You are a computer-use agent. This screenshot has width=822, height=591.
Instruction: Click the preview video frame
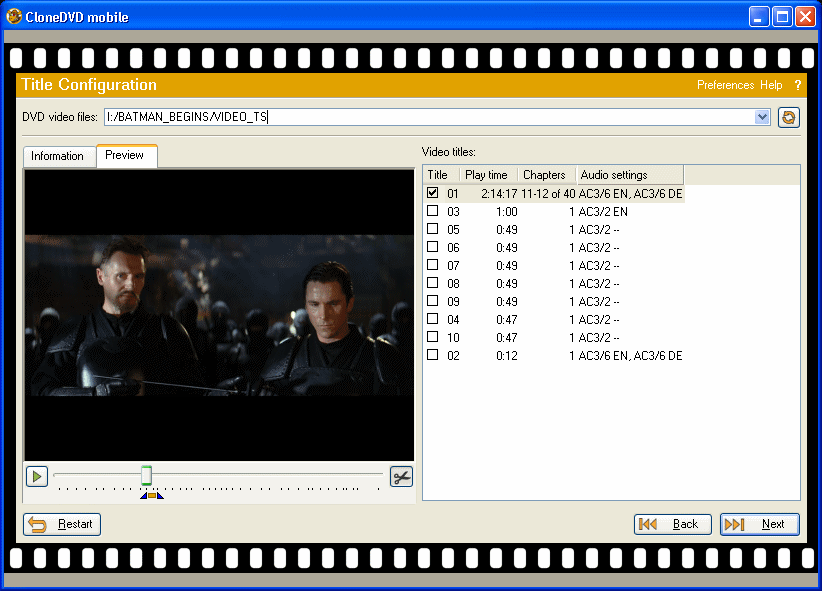[219, 315]
